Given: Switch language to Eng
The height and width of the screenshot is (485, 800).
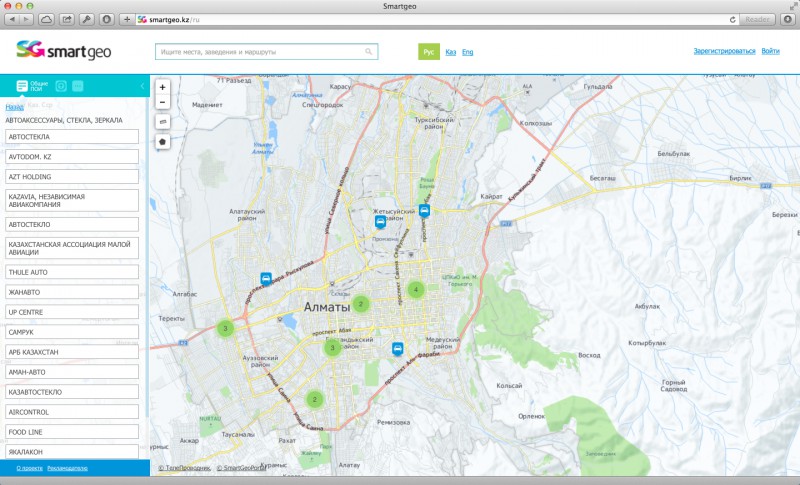Looking at the screenshot, I should pos(467,52).
